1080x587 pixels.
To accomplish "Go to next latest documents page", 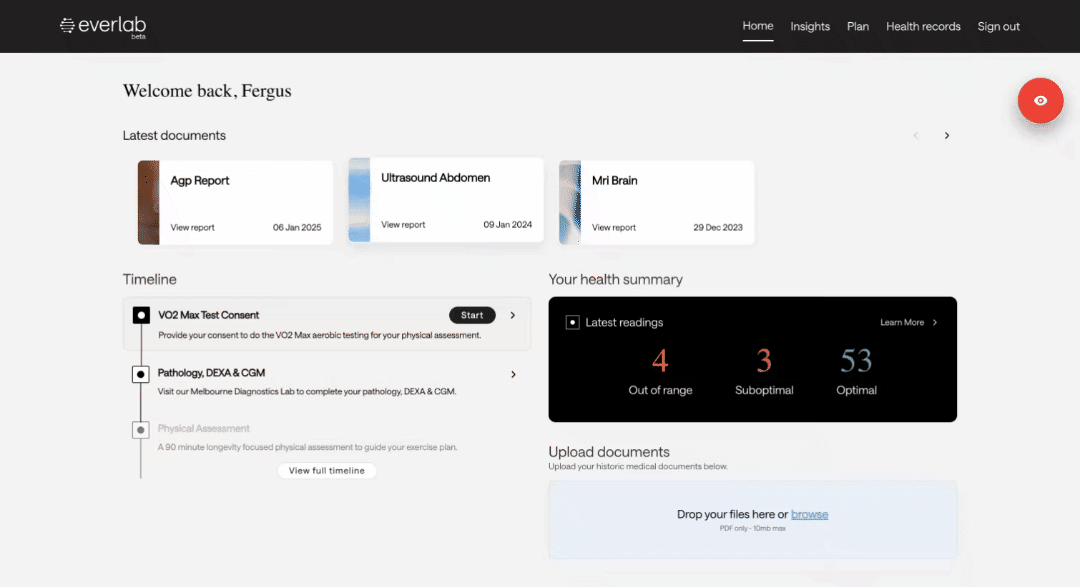I will point(947,136).
